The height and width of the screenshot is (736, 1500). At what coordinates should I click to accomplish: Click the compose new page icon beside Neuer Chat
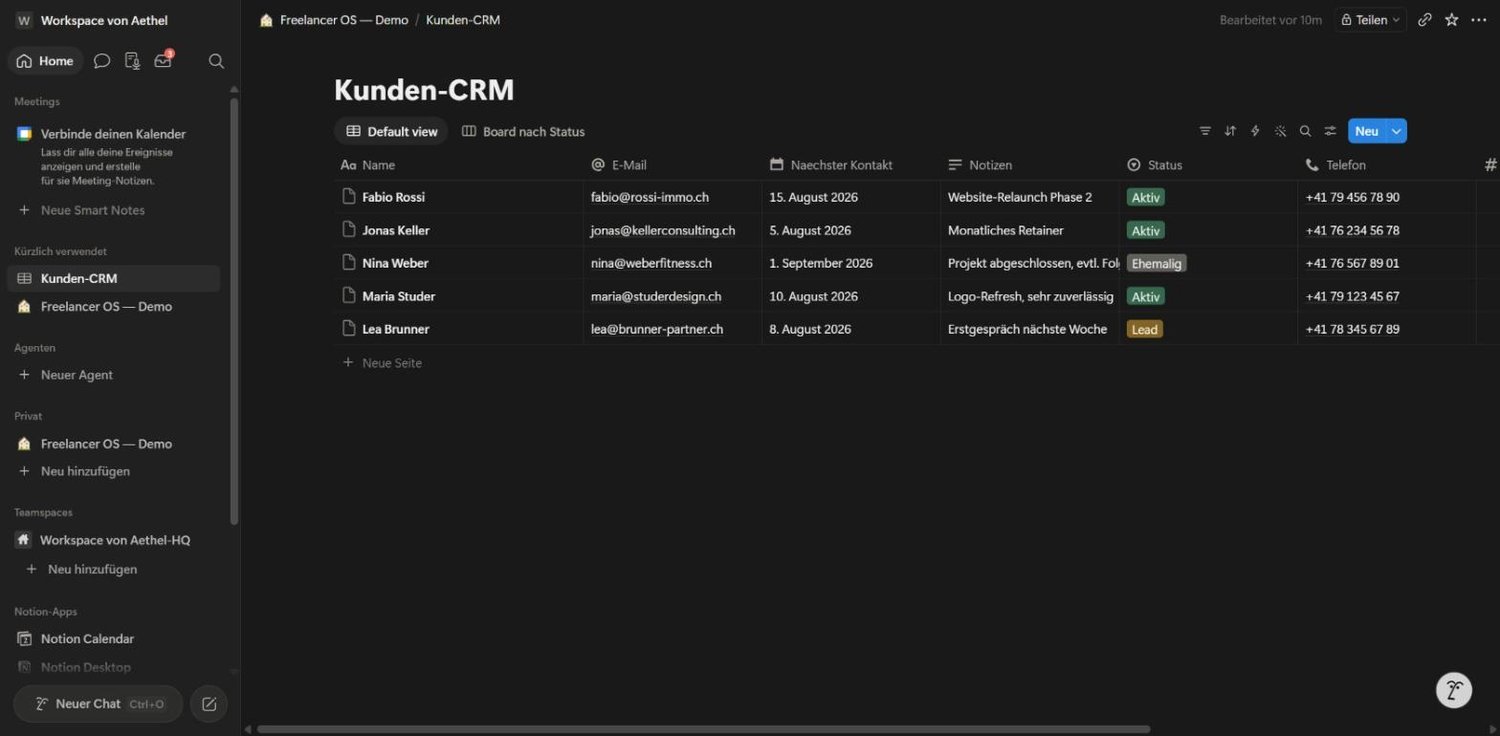pyautogui.click(x=209, y=704)
